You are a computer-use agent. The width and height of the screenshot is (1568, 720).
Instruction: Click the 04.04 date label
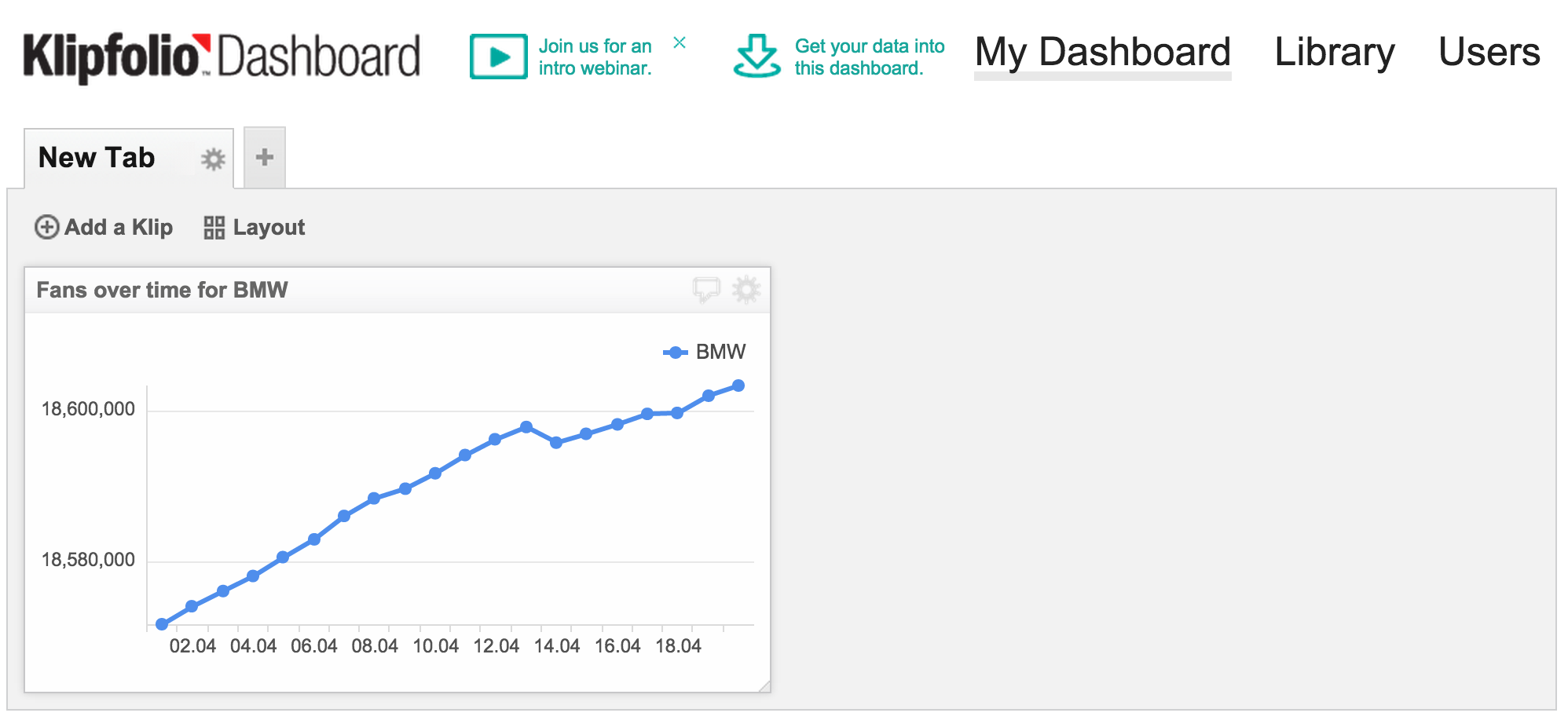coord(253,646)
